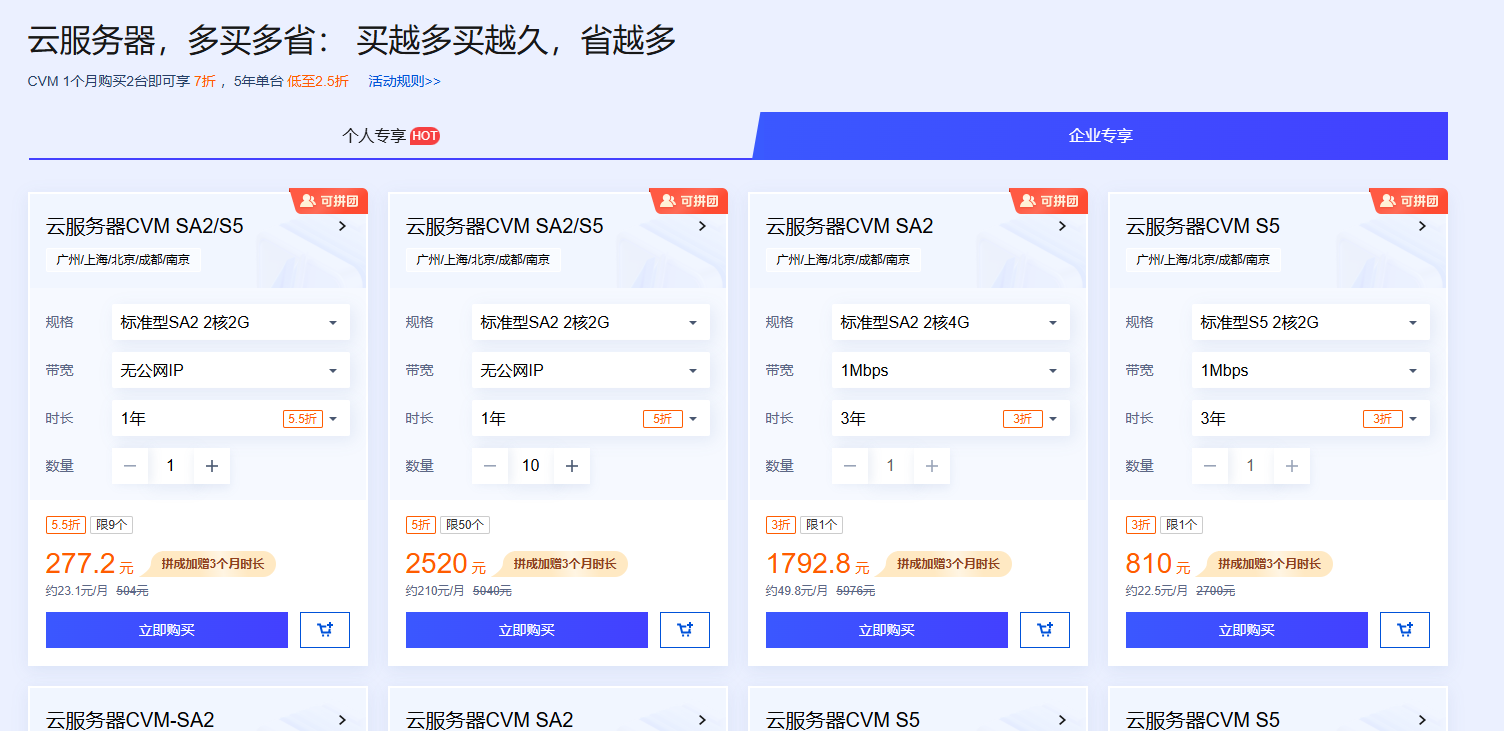Click 云服务器CVM SA2/S5 title on 2520元 card
1504x731 pixels.
[505, 226]
